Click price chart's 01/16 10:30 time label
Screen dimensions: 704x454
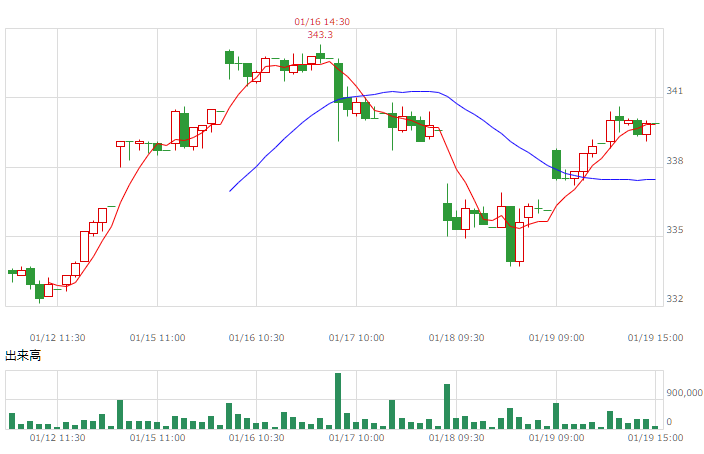pos(256,338)
